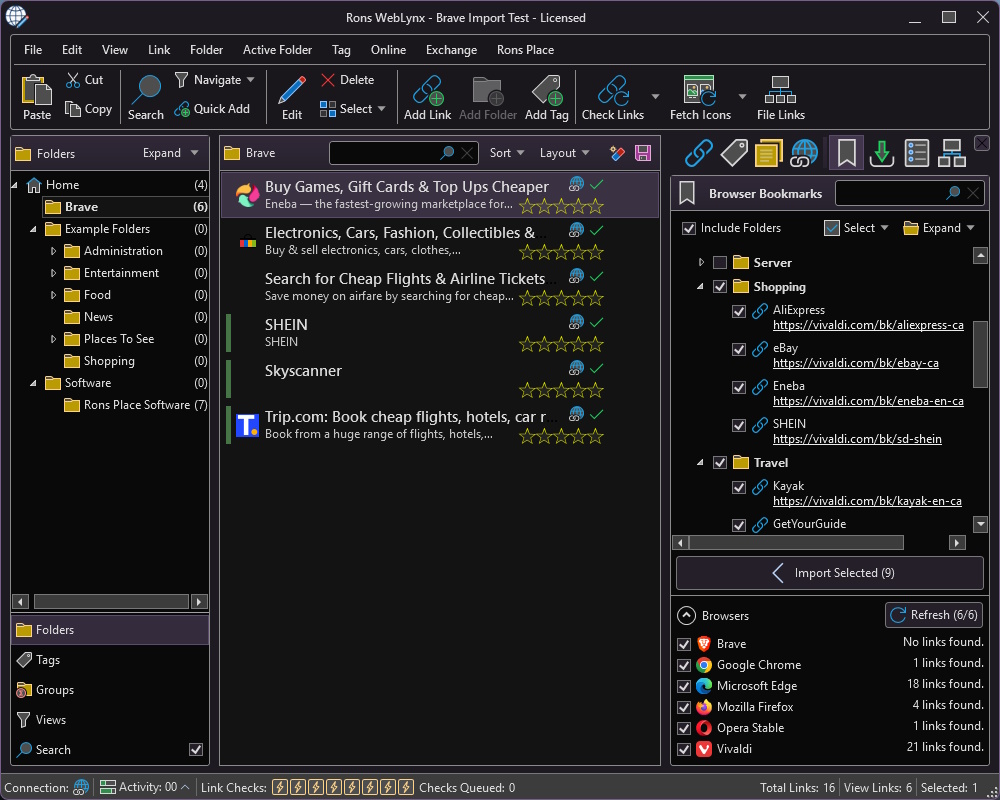Open the Edit menu
Image resolution: width=1000 pixels, height=800 pixels.
pyautogui.click(x=71, y=50)
